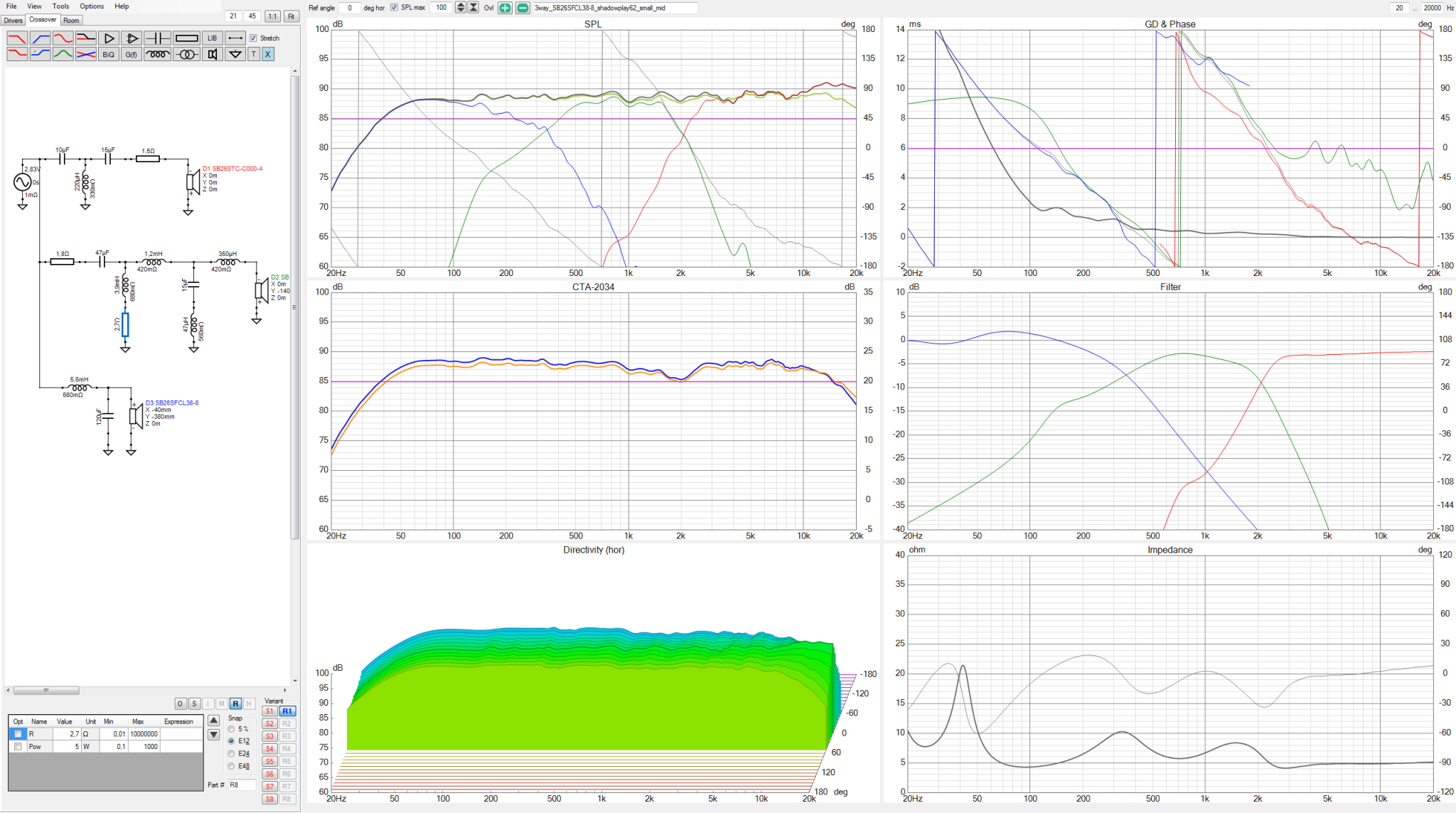This screenshot has width=1456, height=813.
Task: Add a ground symbol component
Action: click(x=235, y=54)
